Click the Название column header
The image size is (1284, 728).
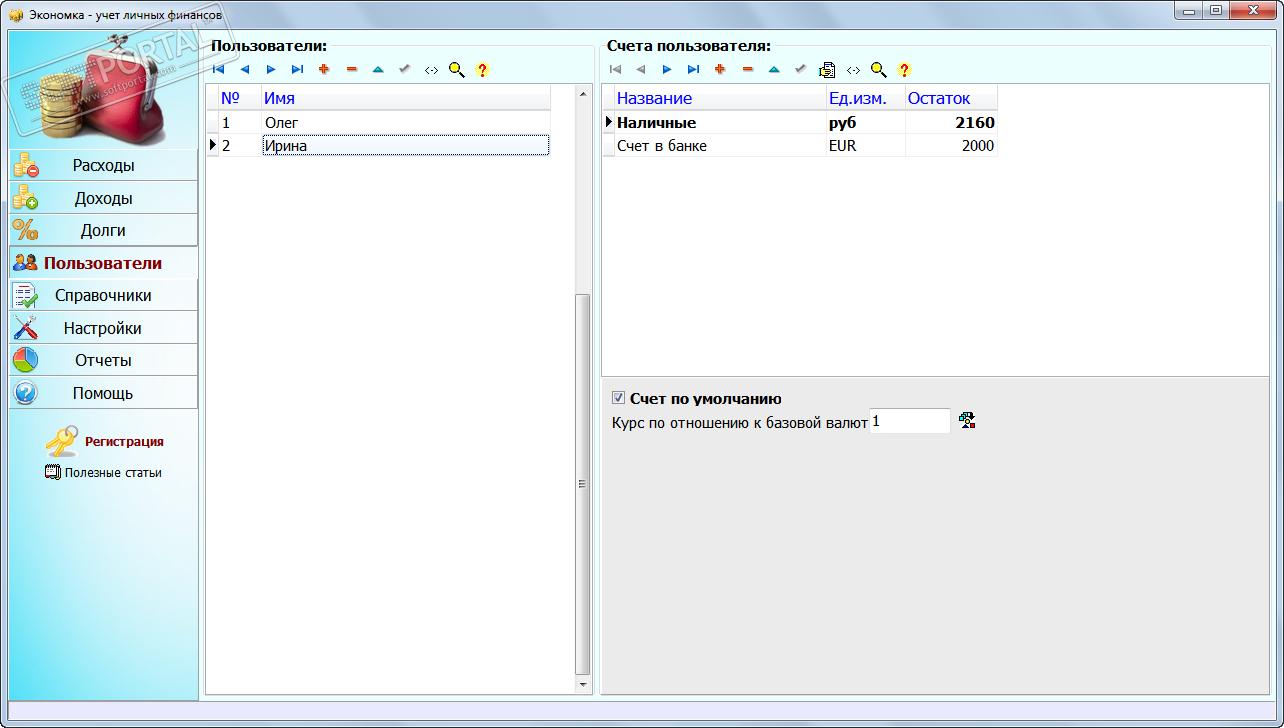(720, 98)
